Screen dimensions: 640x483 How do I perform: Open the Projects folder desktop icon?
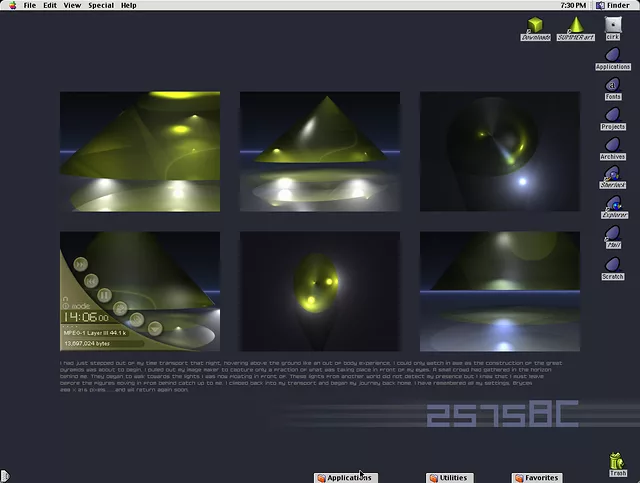(x=613, y=116)
